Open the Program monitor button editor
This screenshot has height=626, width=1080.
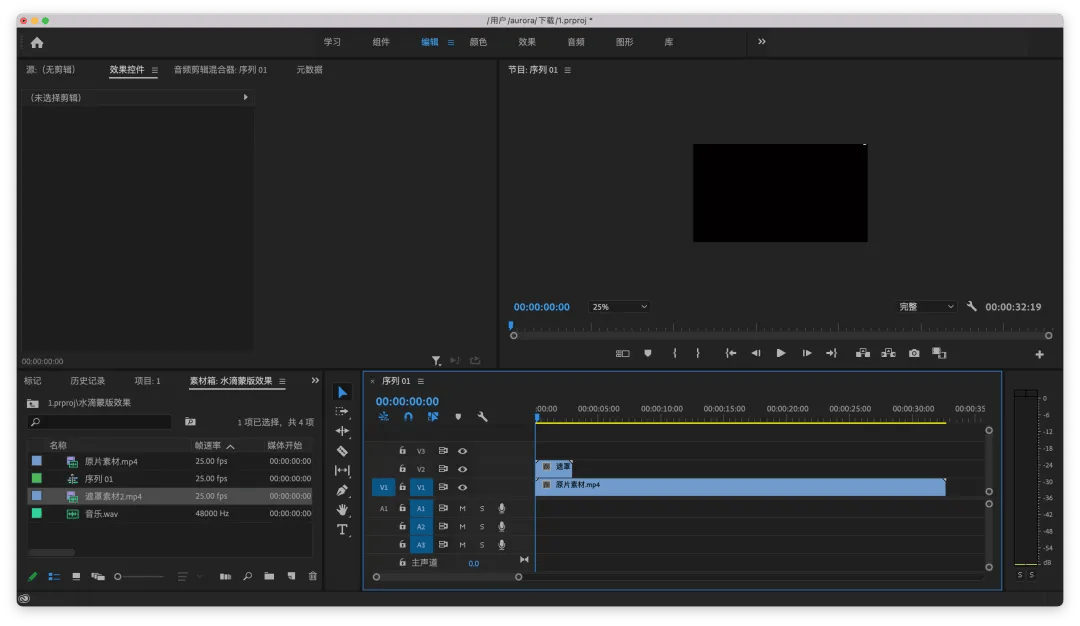1039,355
